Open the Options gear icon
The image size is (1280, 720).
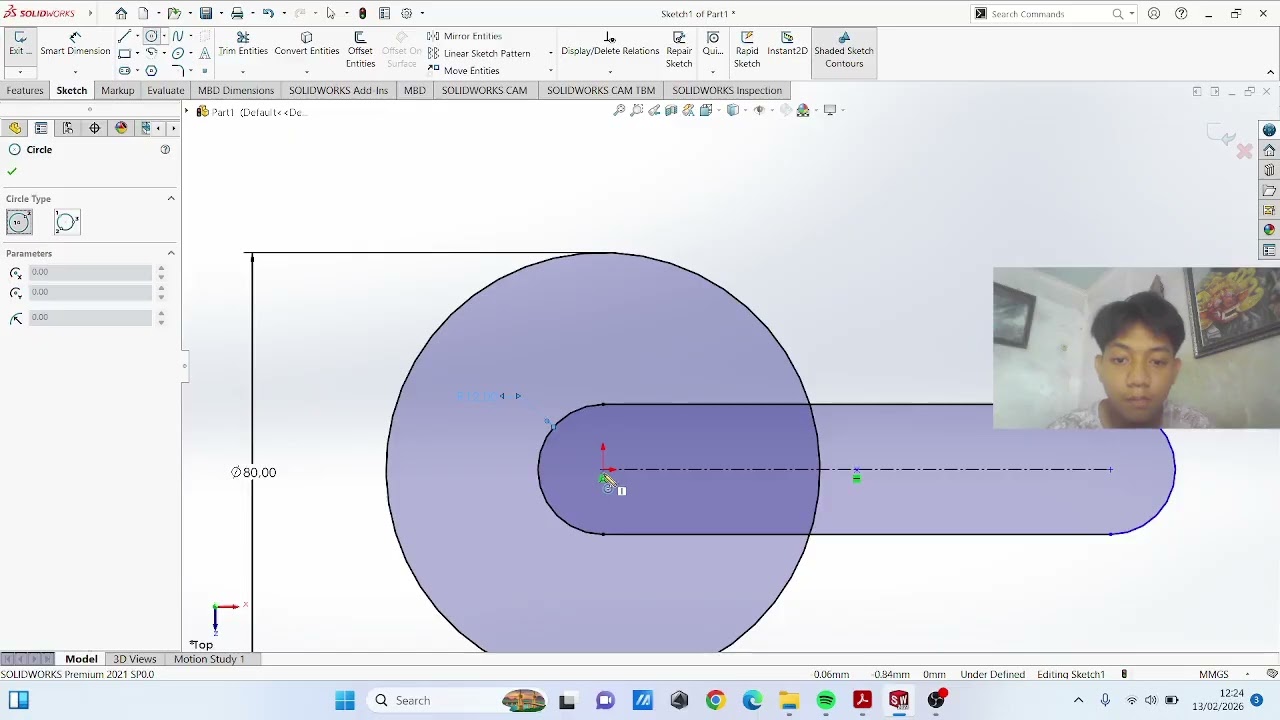point(407,14)
